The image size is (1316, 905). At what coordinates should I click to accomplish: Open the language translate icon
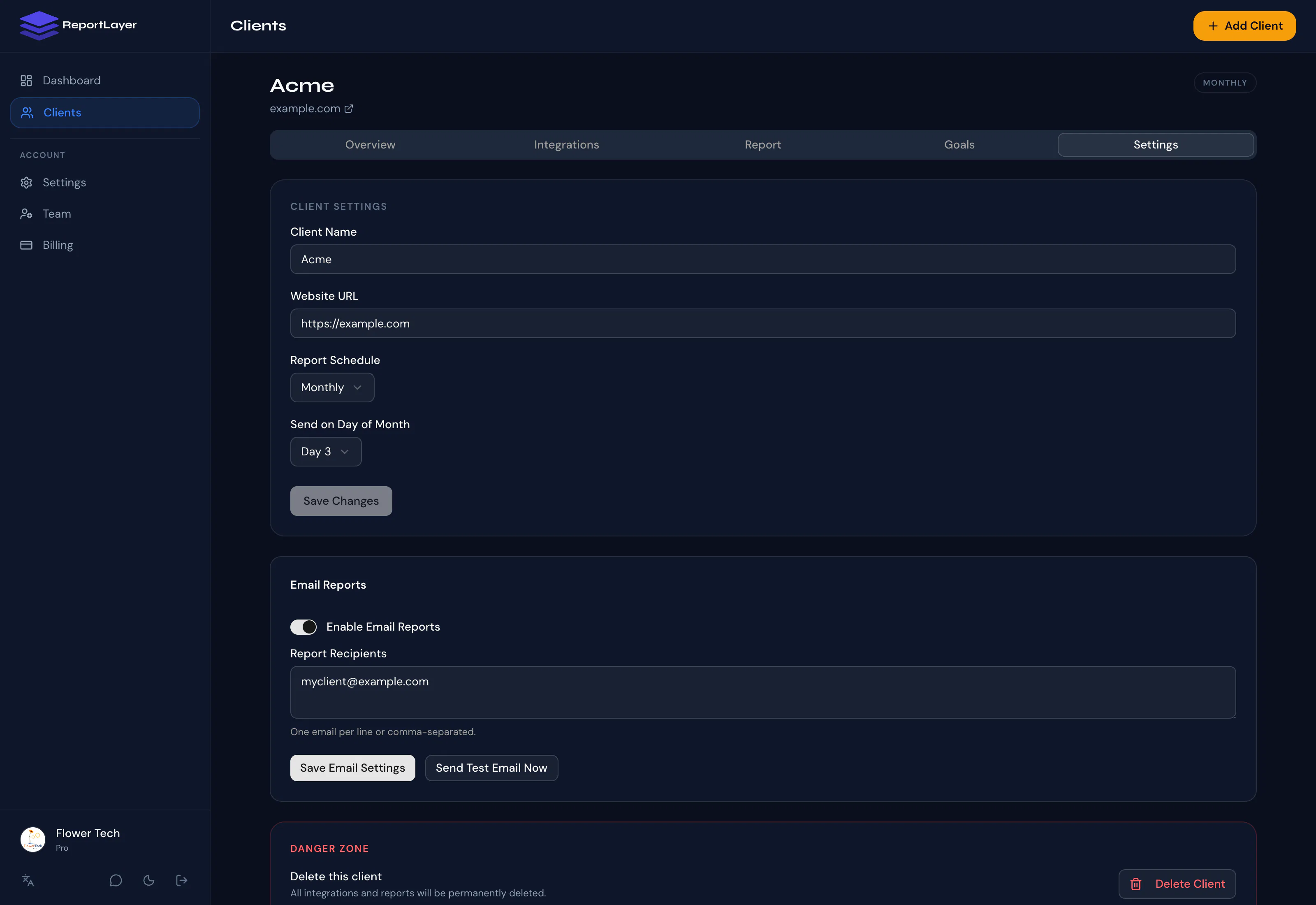28,880
